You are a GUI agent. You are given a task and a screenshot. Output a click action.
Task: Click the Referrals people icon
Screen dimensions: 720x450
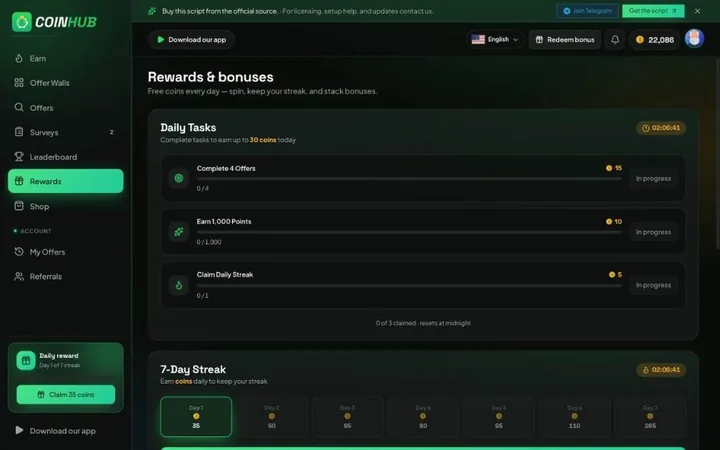19,276
